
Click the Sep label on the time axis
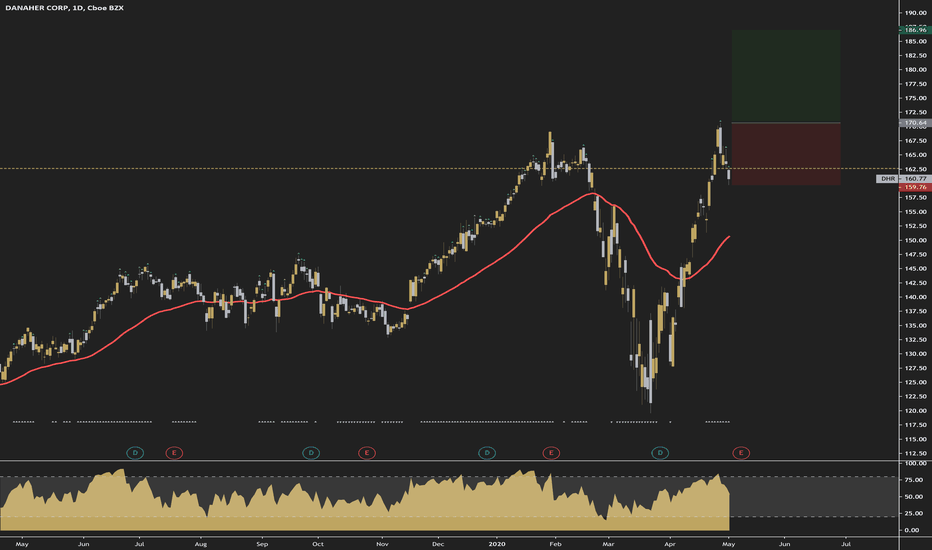click(262, 544)
